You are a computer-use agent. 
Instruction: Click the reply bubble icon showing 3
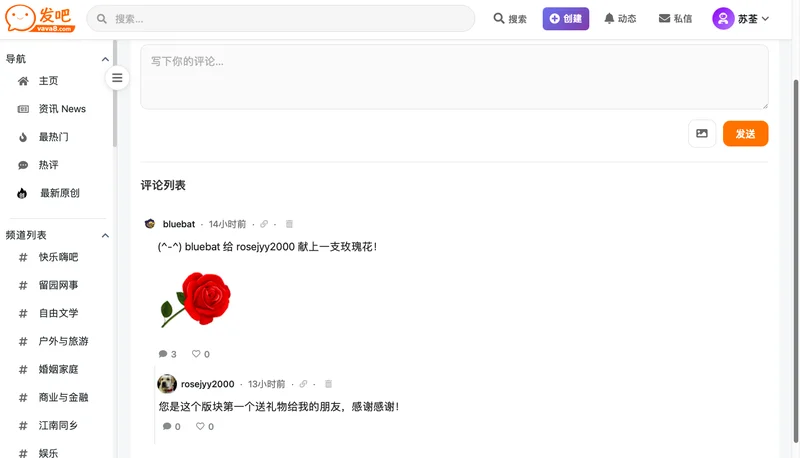point(164,354)
